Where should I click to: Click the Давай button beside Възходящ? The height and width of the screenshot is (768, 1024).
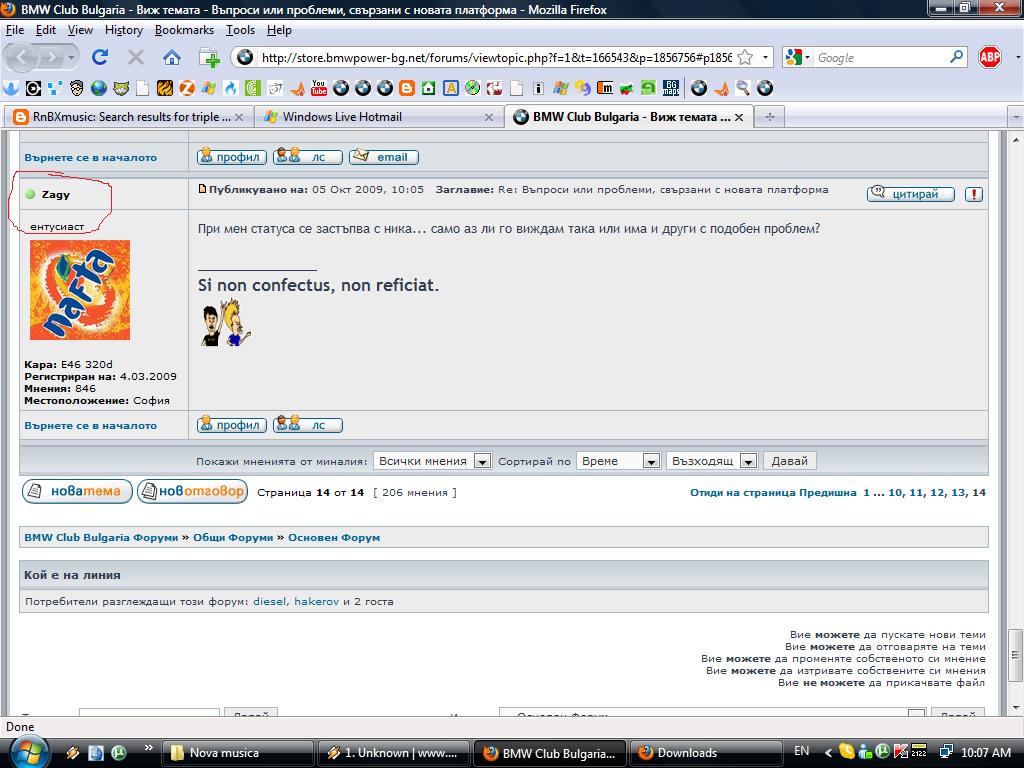point(790,461)
